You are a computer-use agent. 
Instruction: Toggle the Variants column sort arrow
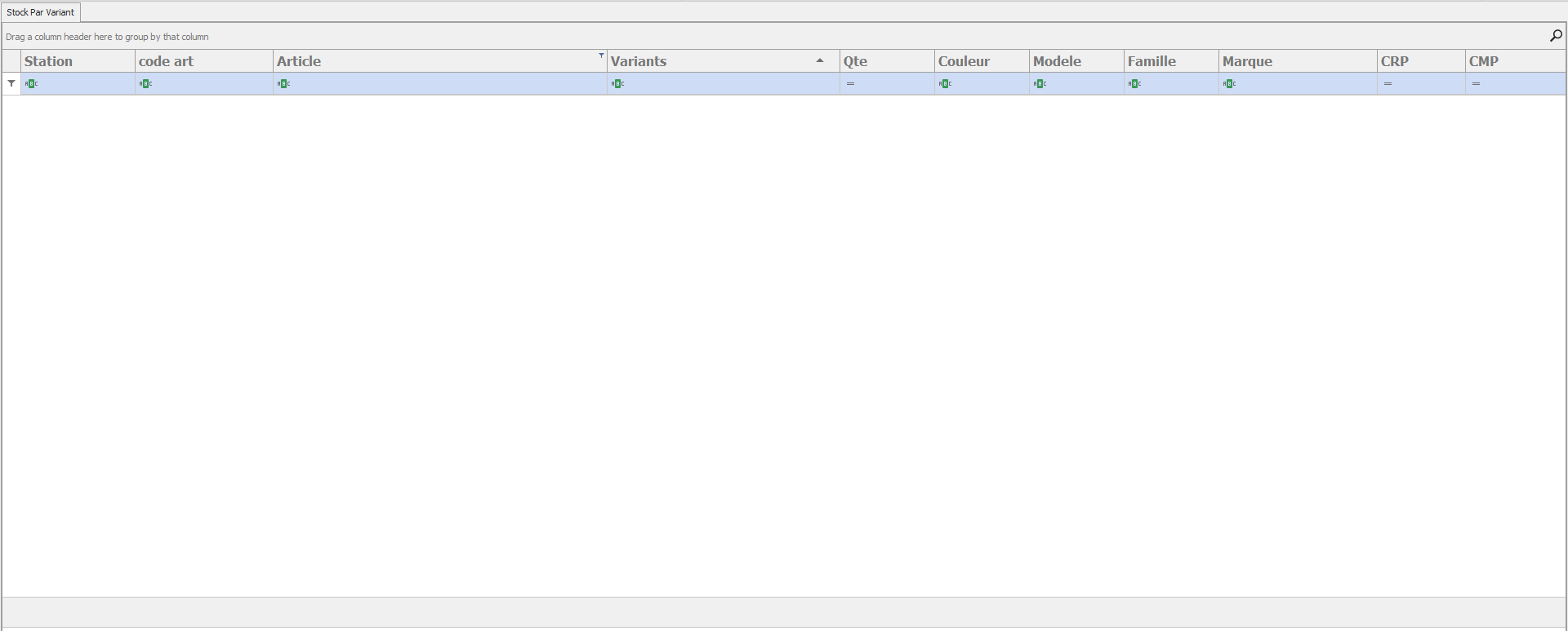819,61
